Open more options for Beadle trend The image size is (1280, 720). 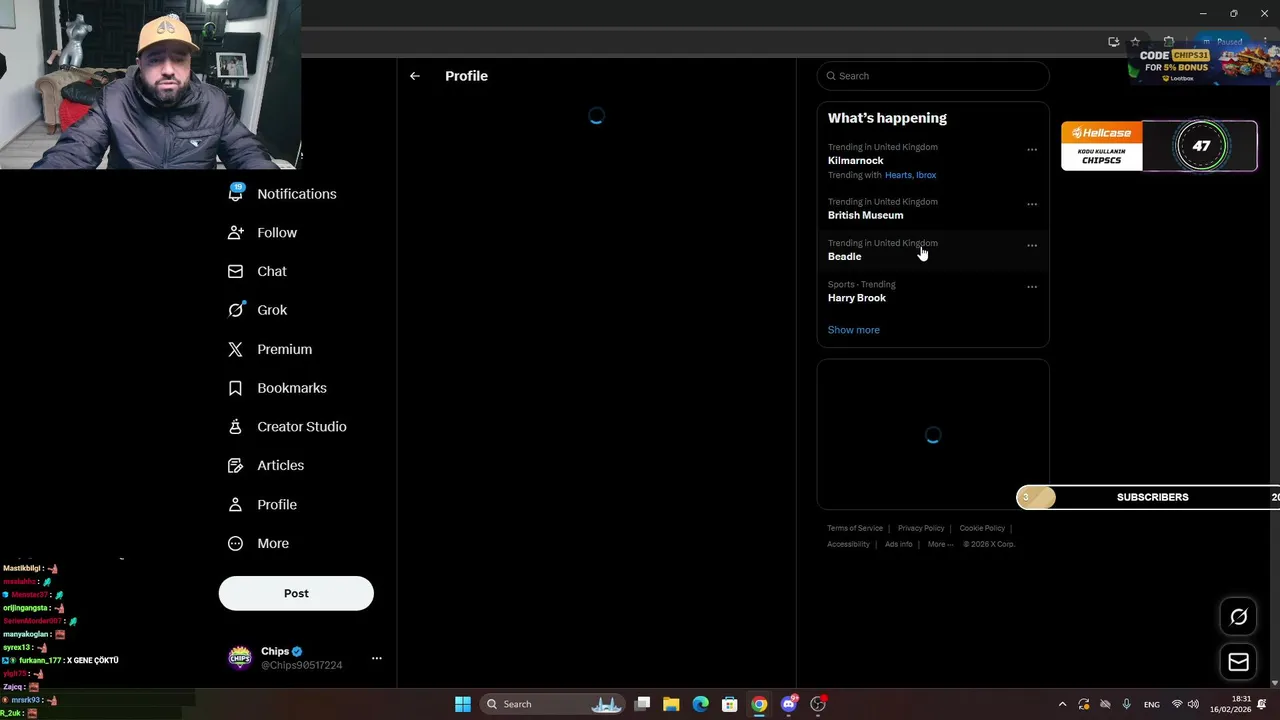click(1032, 245)
